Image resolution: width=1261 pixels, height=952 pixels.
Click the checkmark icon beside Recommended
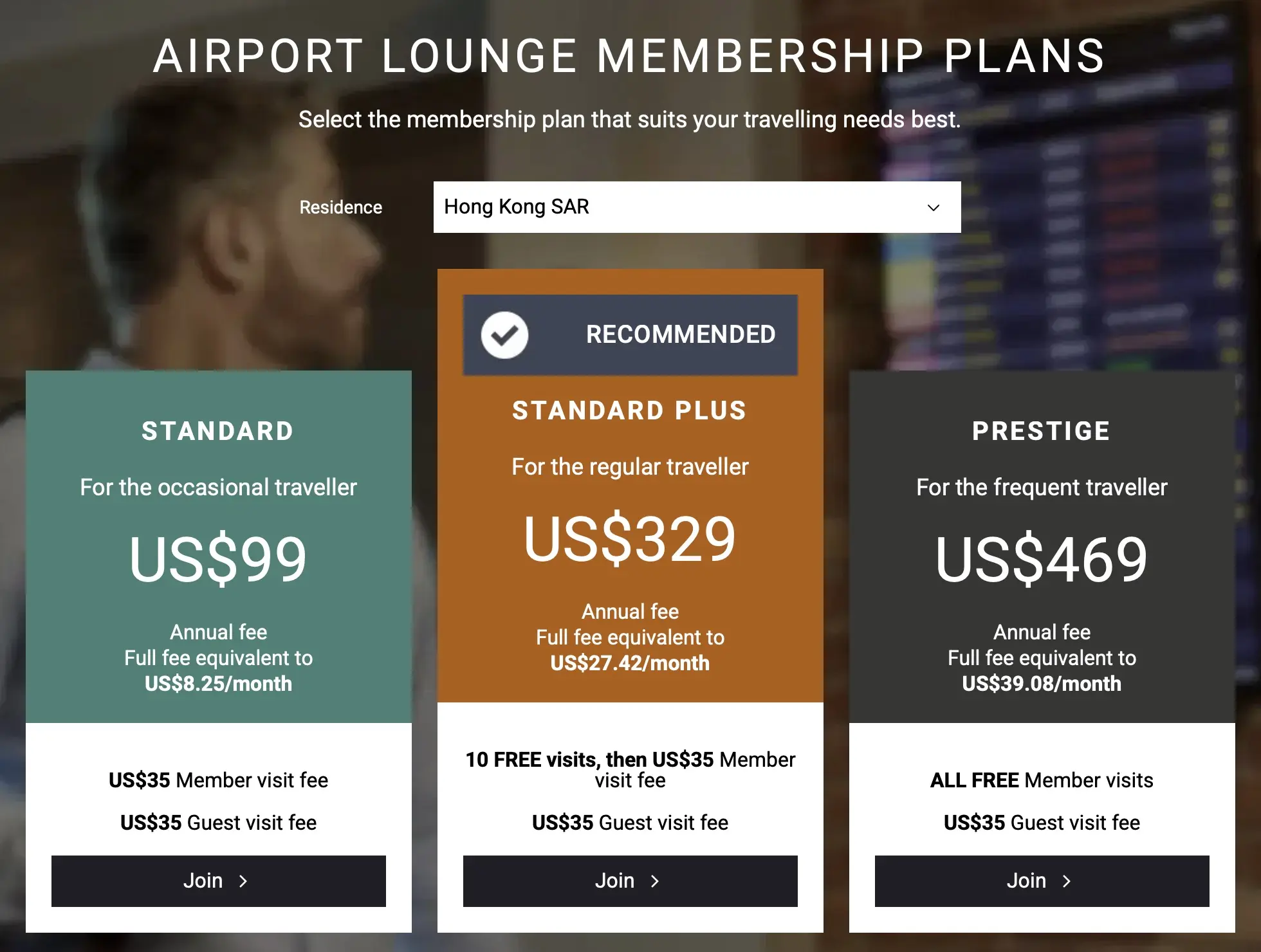[504, 335]
